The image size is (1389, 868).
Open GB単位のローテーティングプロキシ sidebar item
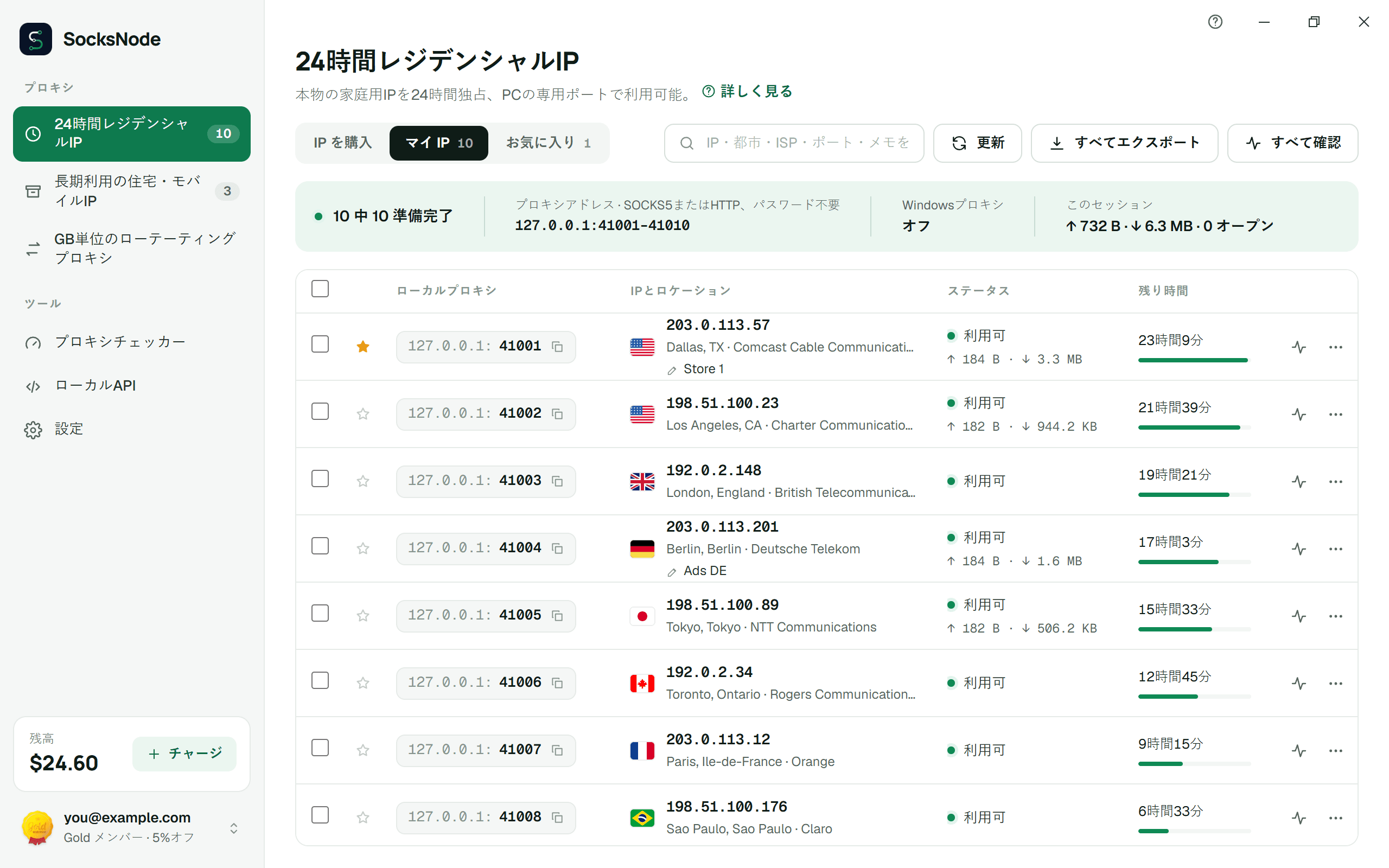pos(131,248)
